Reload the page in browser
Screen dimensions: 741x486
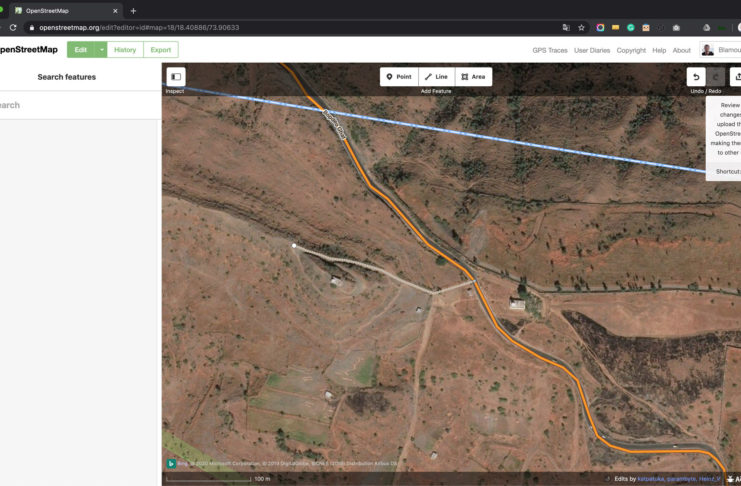[13, 28]
